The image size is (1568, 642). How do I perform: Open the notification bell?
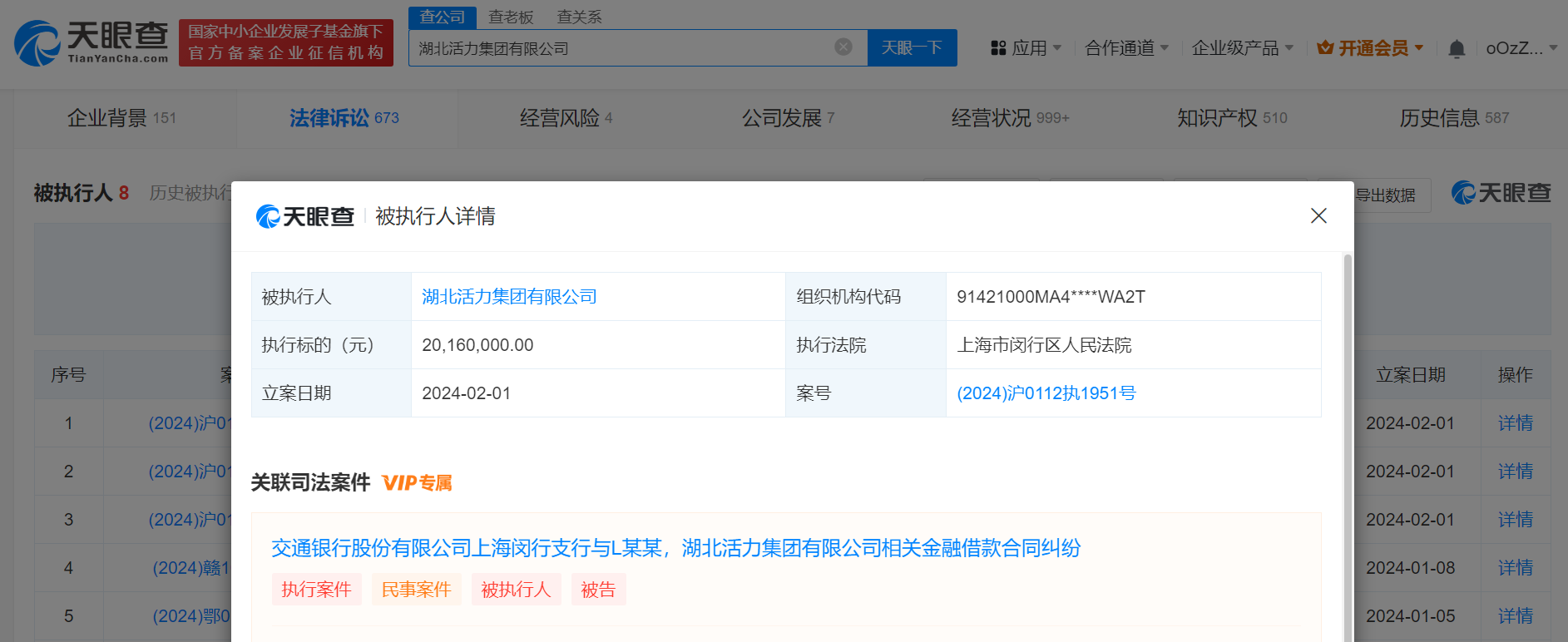click(1456, 49)
